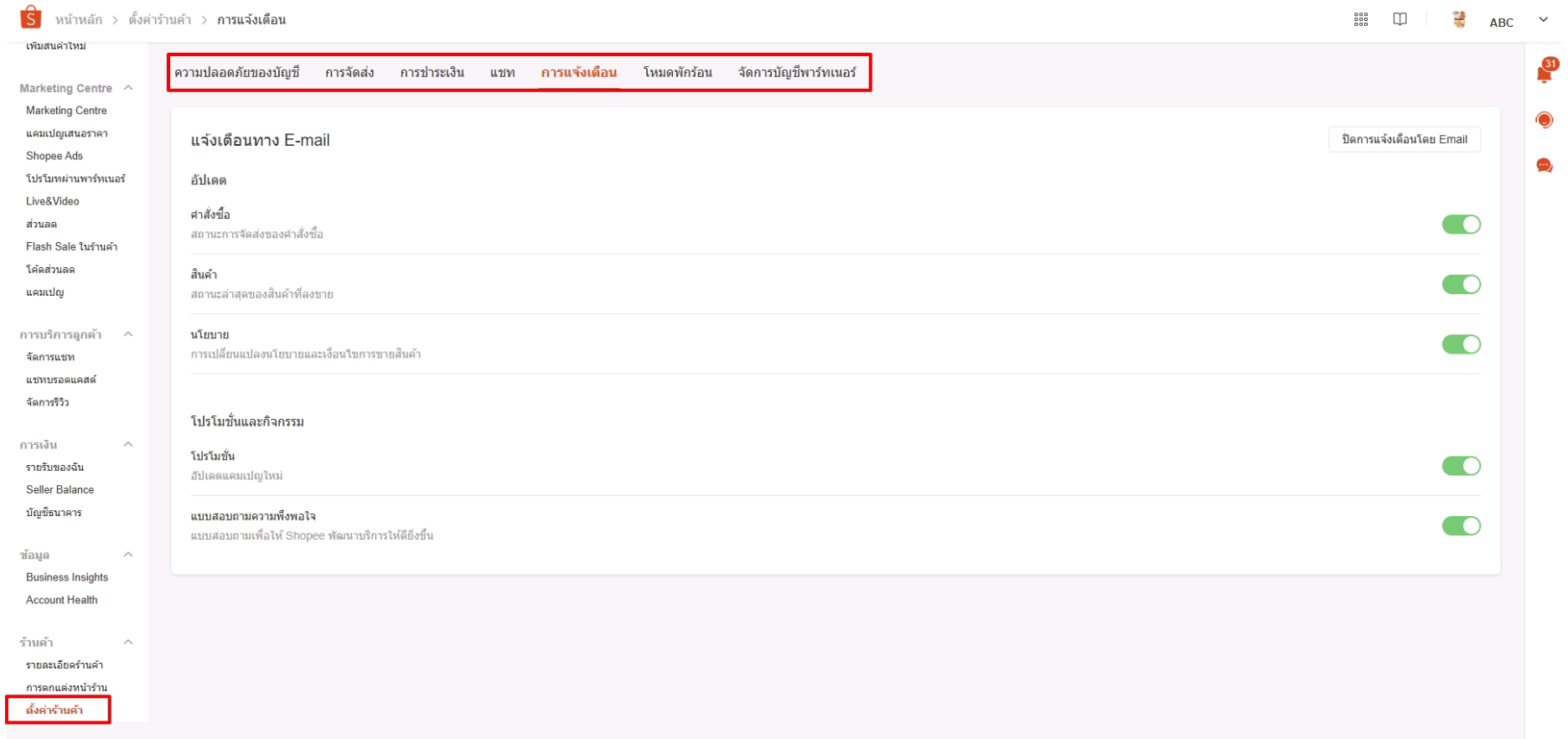
Task: Open Shopee Ads in the sidebar
Action: [x=54, y=156]
